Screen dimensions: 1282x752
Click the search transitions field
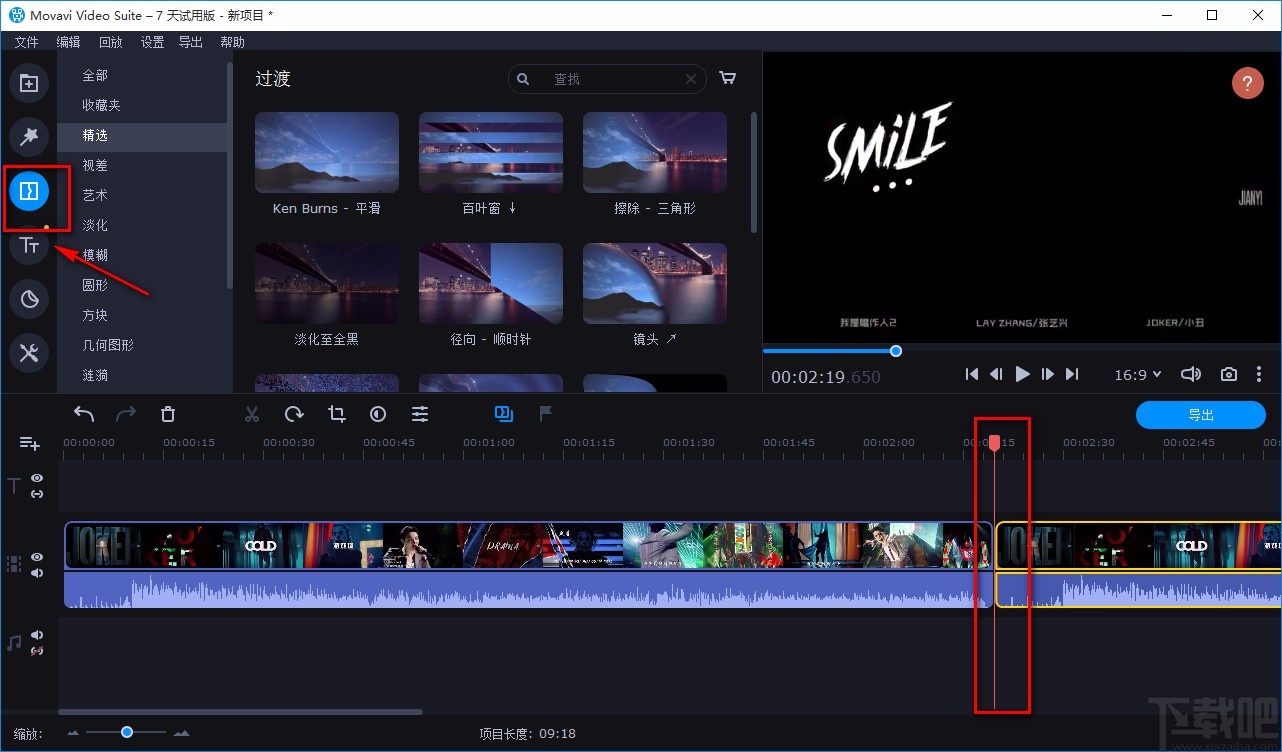[x=607, y=79]
